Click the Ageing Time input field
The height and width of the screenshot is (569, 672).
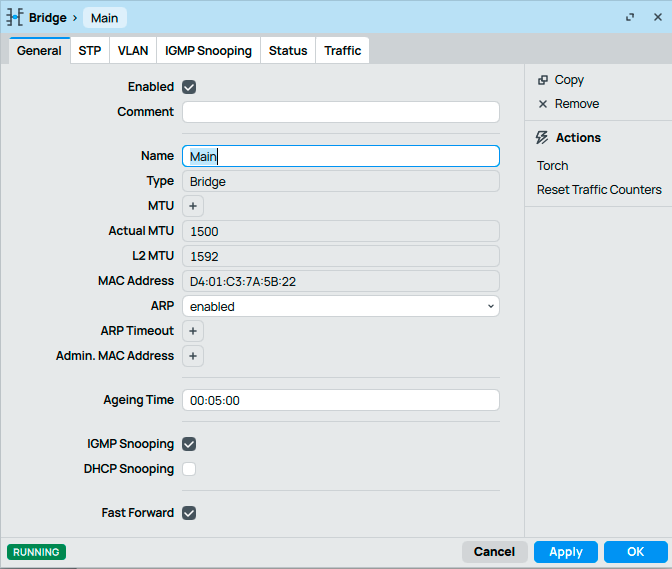pos(340,400)
